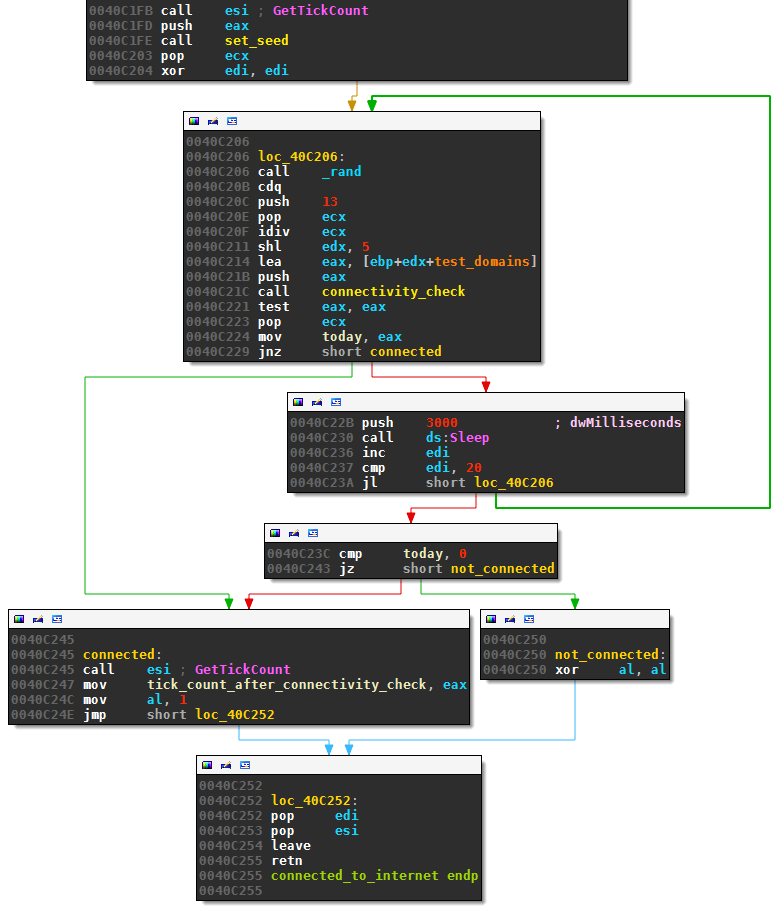
Task: Click list icon on the not_connected block
Action: [529, 619]
